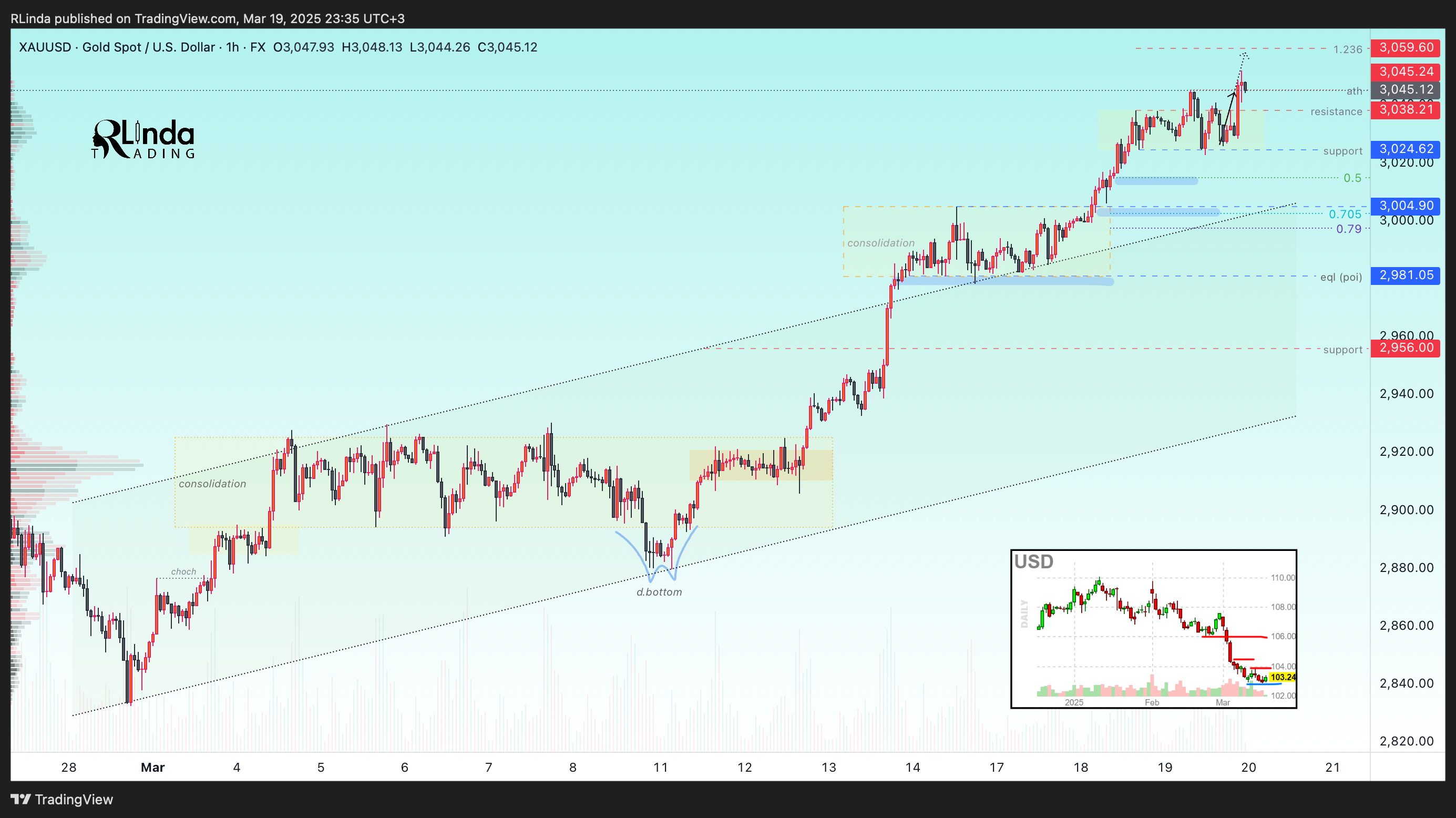Click date 19 on the time axis
The width and height of the screenshot is (1456, 818).
click(1164, 767)
